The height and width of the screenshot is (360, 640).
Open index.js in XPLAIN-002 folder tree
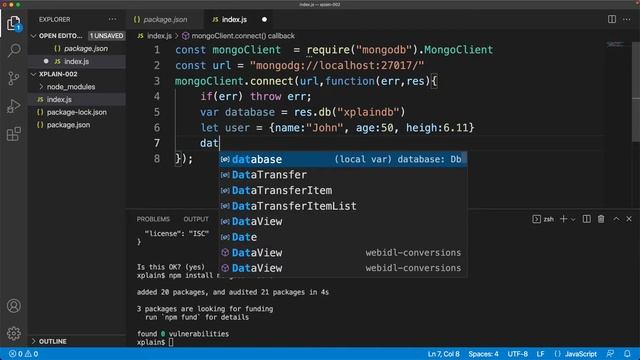pos(59,100)
